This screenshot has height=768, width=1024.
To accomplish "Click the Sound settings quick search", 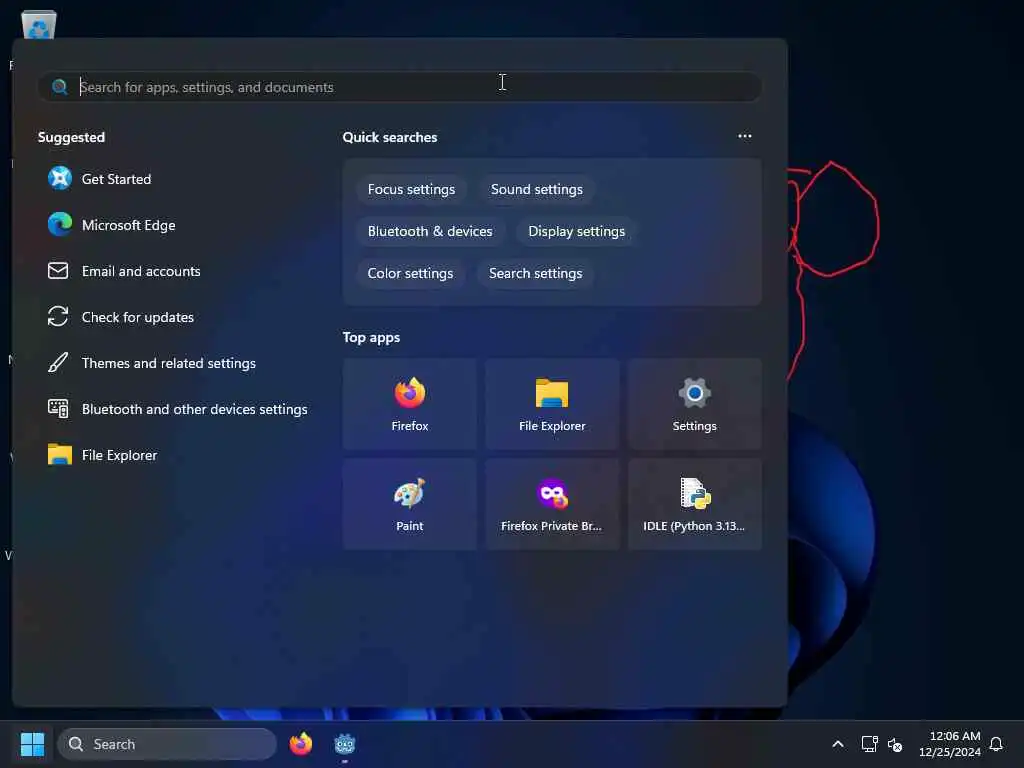I will (537, 189).
